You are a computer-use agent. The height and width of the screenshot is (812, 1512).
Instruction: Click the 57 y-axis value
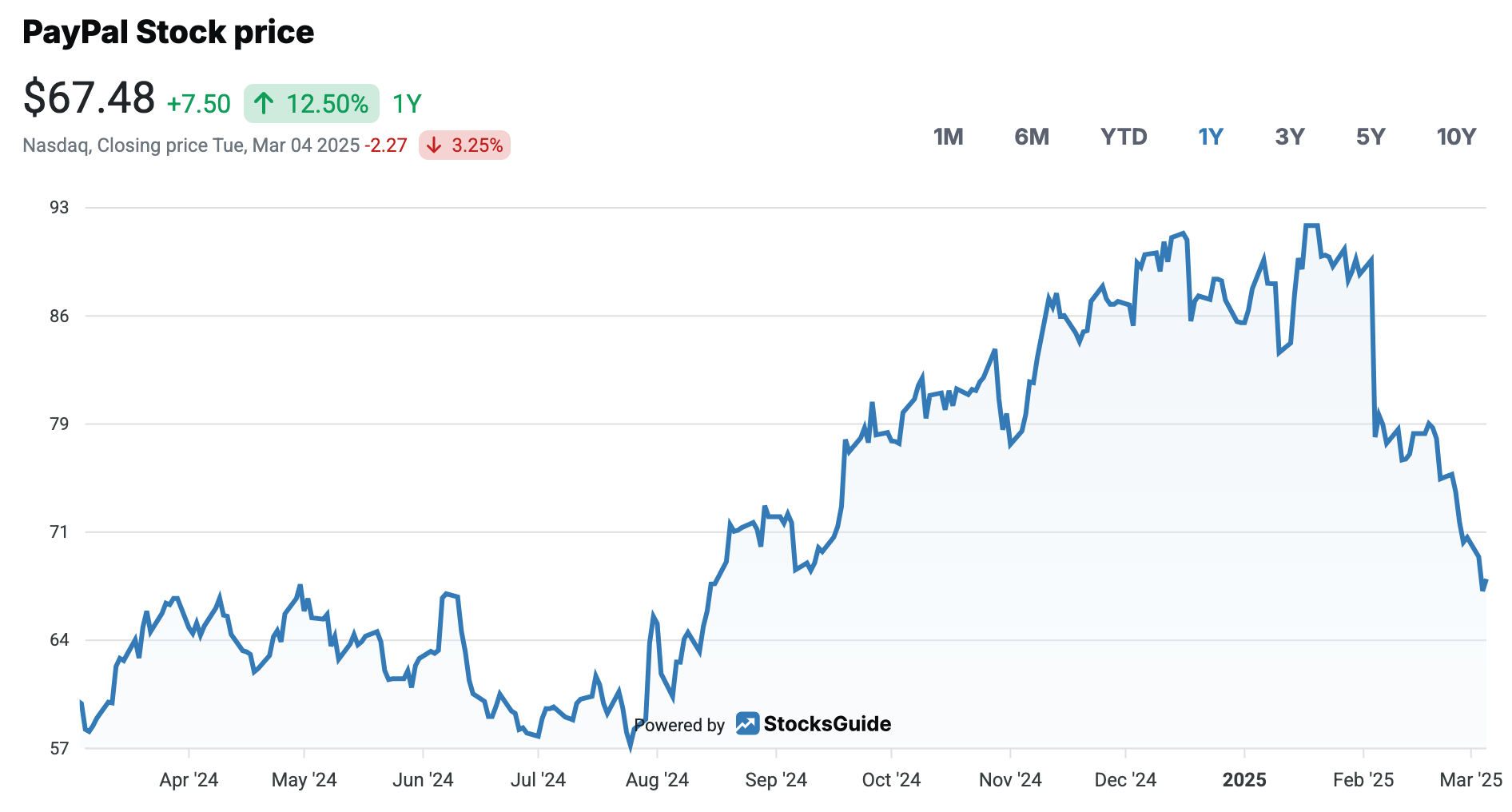pyautogui.click(x=59, y=748)
